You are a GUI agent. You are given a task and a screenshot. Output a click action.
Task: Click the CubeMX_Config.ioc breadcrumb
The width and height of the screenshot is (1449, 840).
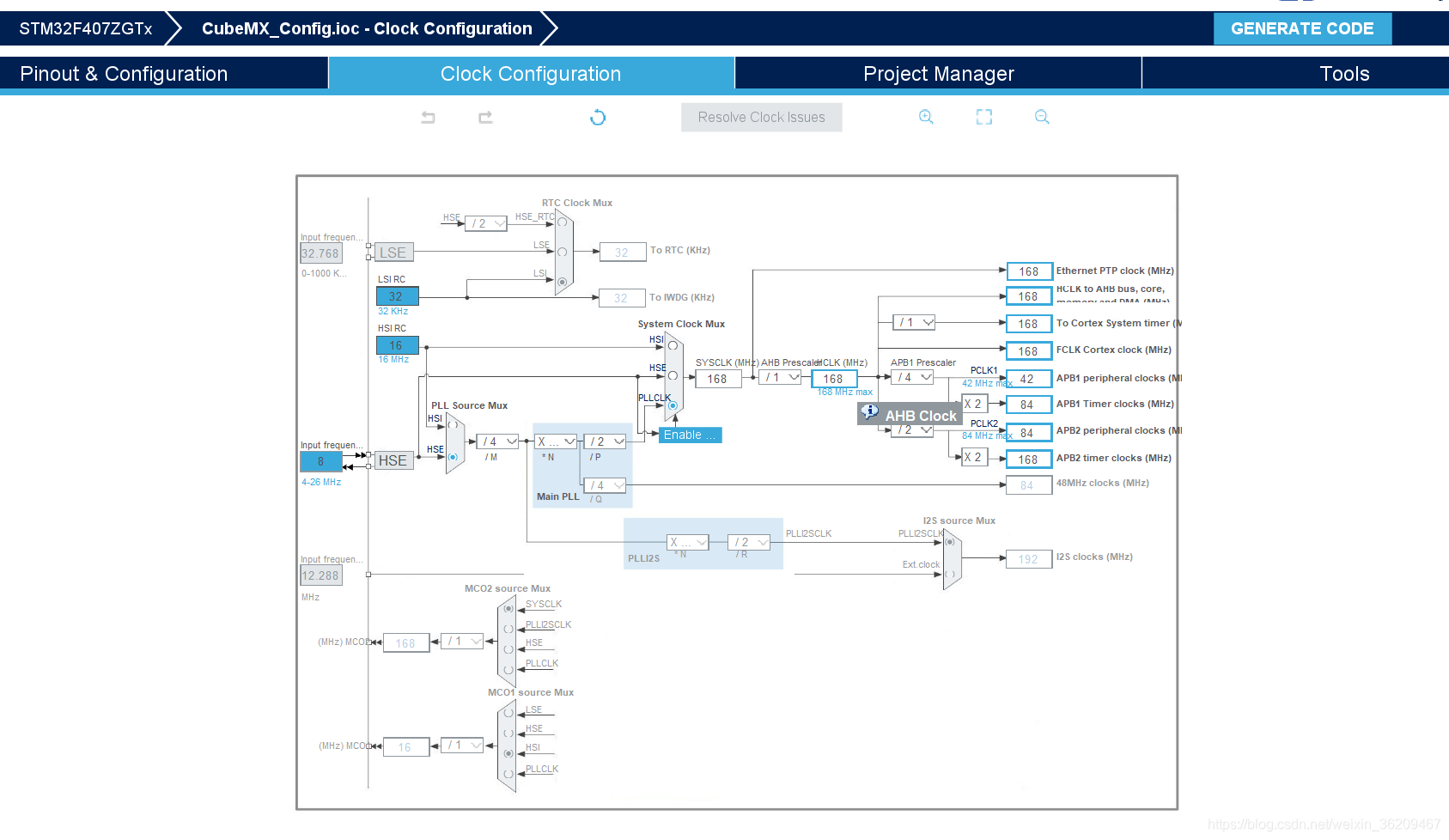[367, 28]
